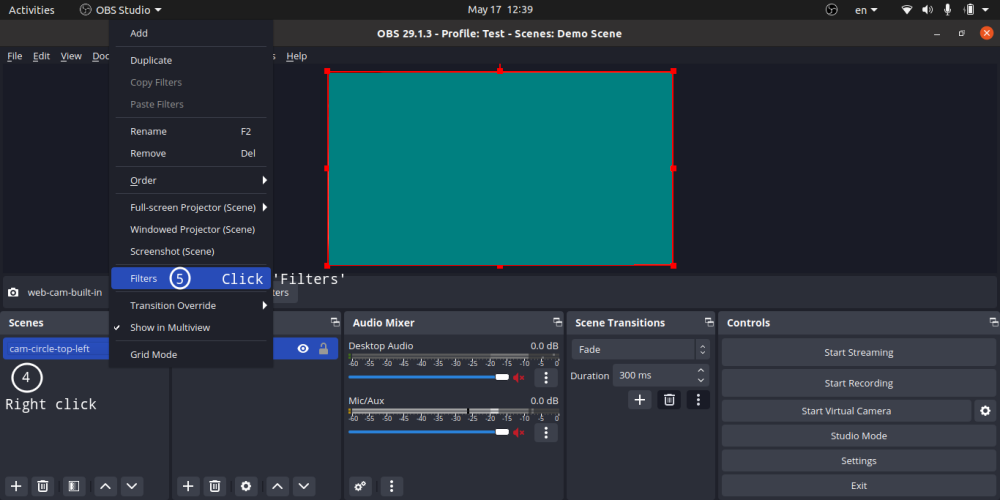Toggle visibility eye of the selected source
The height and width of the screenshot is (500, 1000).
(304, 349)
